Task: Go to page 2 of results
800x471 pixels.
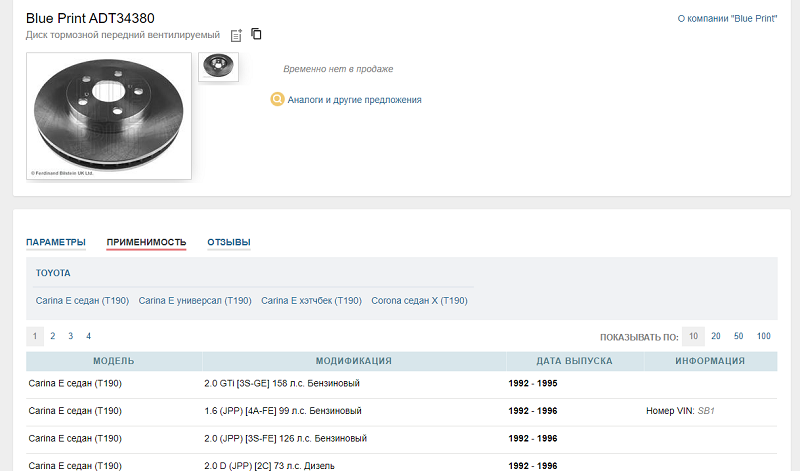Action: pos(53,336)
